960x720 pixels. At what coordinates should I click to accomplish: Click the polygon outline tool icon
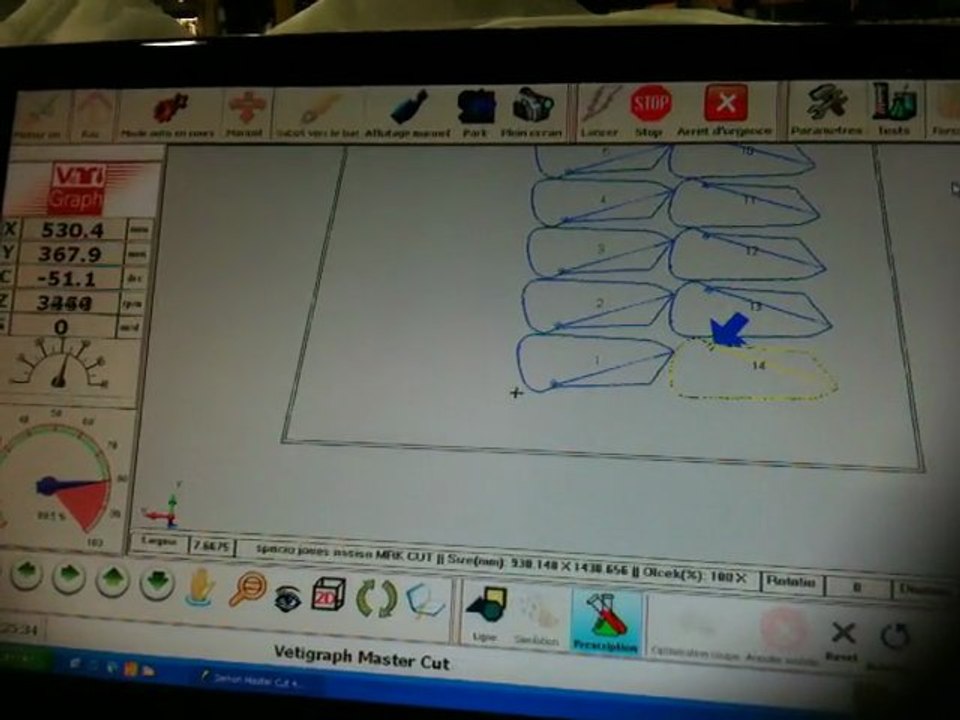tap(425, 600)
